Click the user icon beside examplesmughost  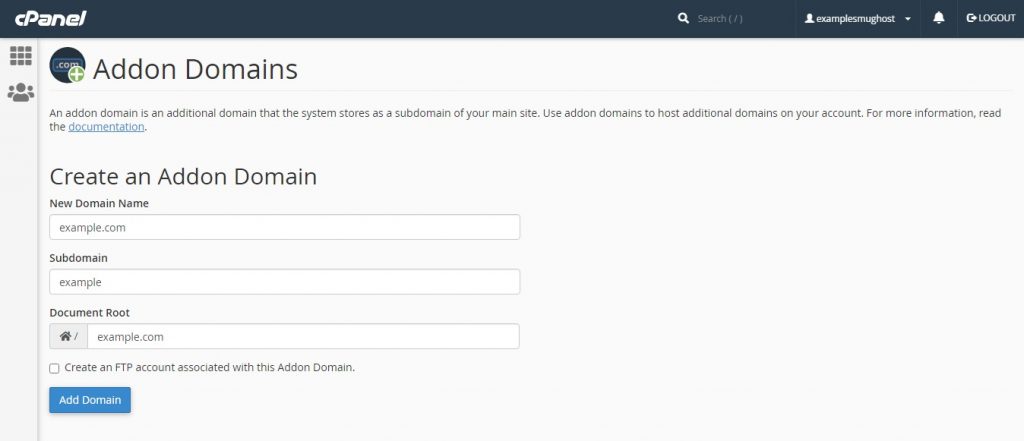tap(810, 19)
